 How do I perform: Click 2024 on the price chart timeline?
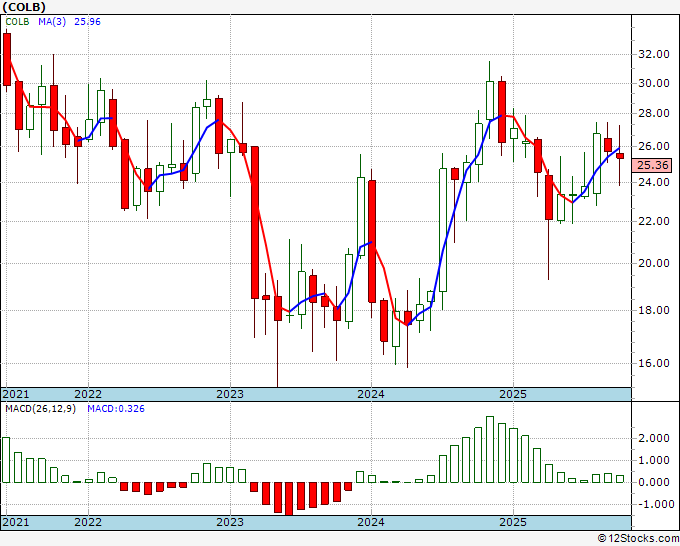tap(371, 394)
